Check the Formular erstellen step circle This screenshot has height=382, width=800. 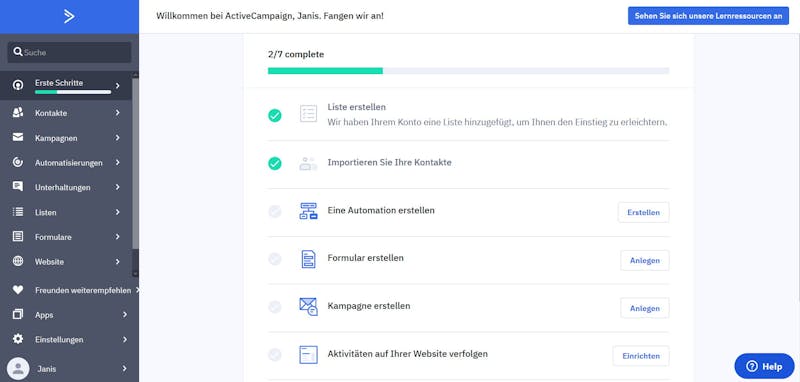click(x=274, y=259)
